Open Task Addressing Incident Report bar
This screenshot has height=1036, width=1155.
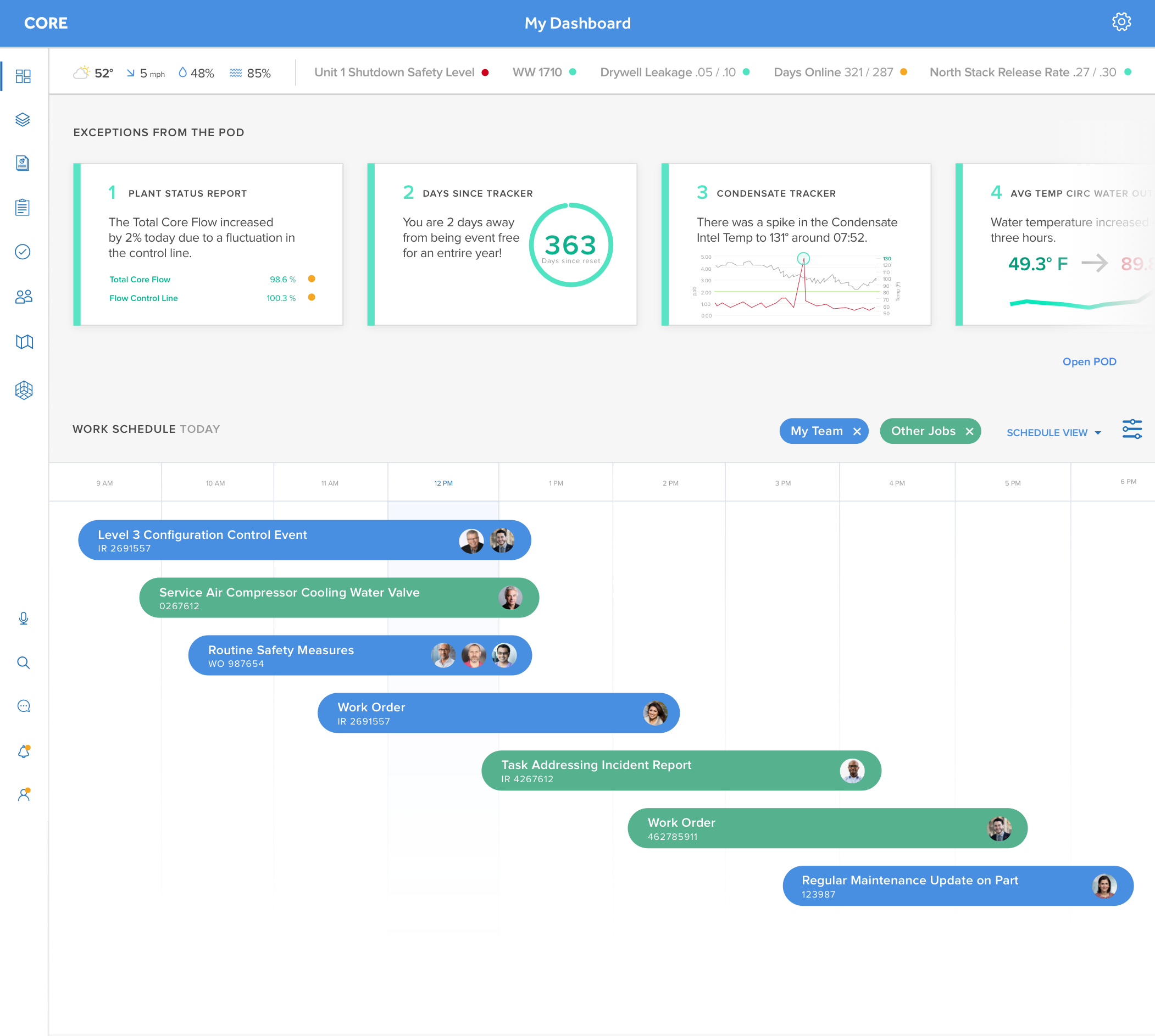coord(681,770)
